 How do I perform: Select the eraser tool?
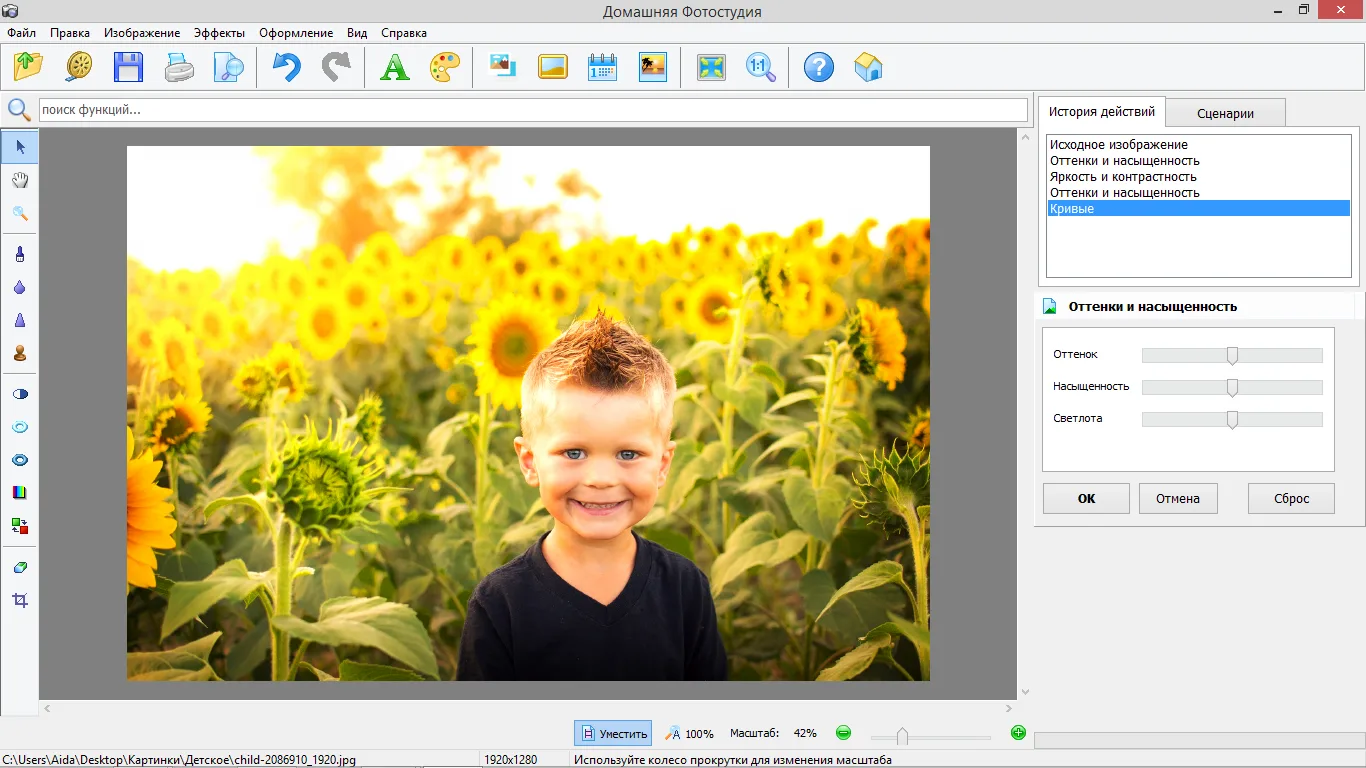20,567
